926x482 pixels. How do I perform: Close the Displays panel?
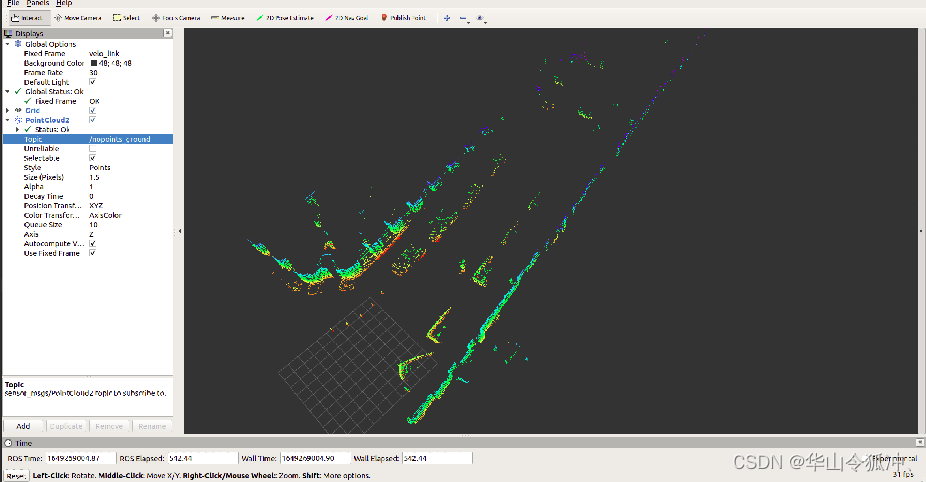[168, 33]
